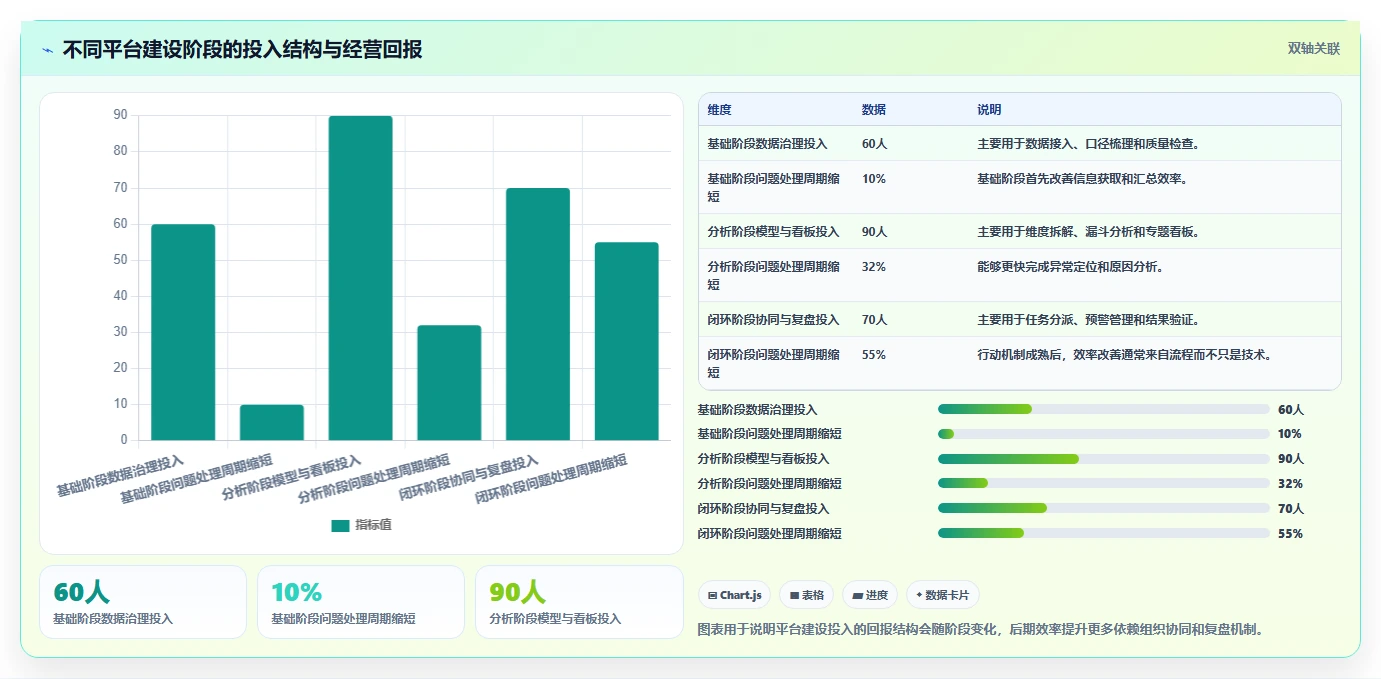1381x679 pixels.
Task: Click table cell 基础阶段数据治理投入
Action: (767, 144)
